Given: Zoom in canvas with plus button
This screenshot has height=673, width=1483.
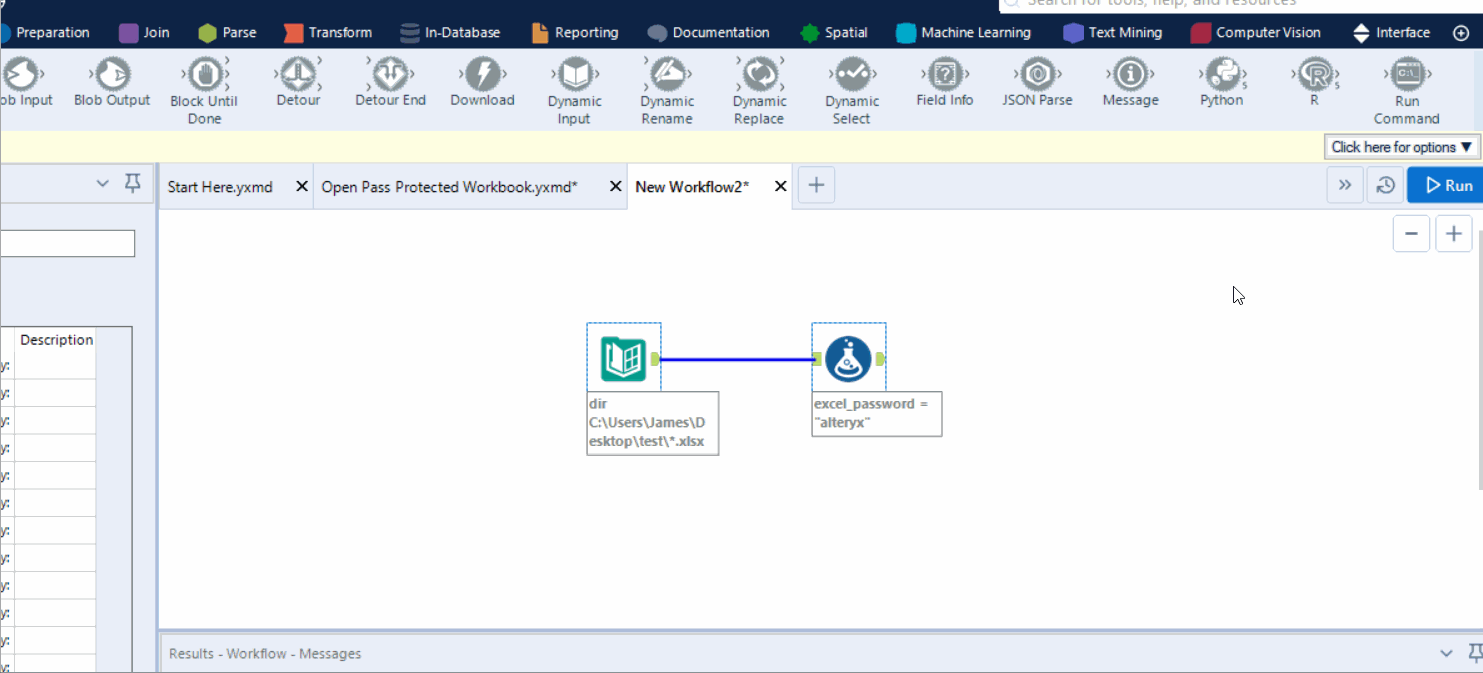Looking at the screenshot, I should click(x=1453, y=234).
